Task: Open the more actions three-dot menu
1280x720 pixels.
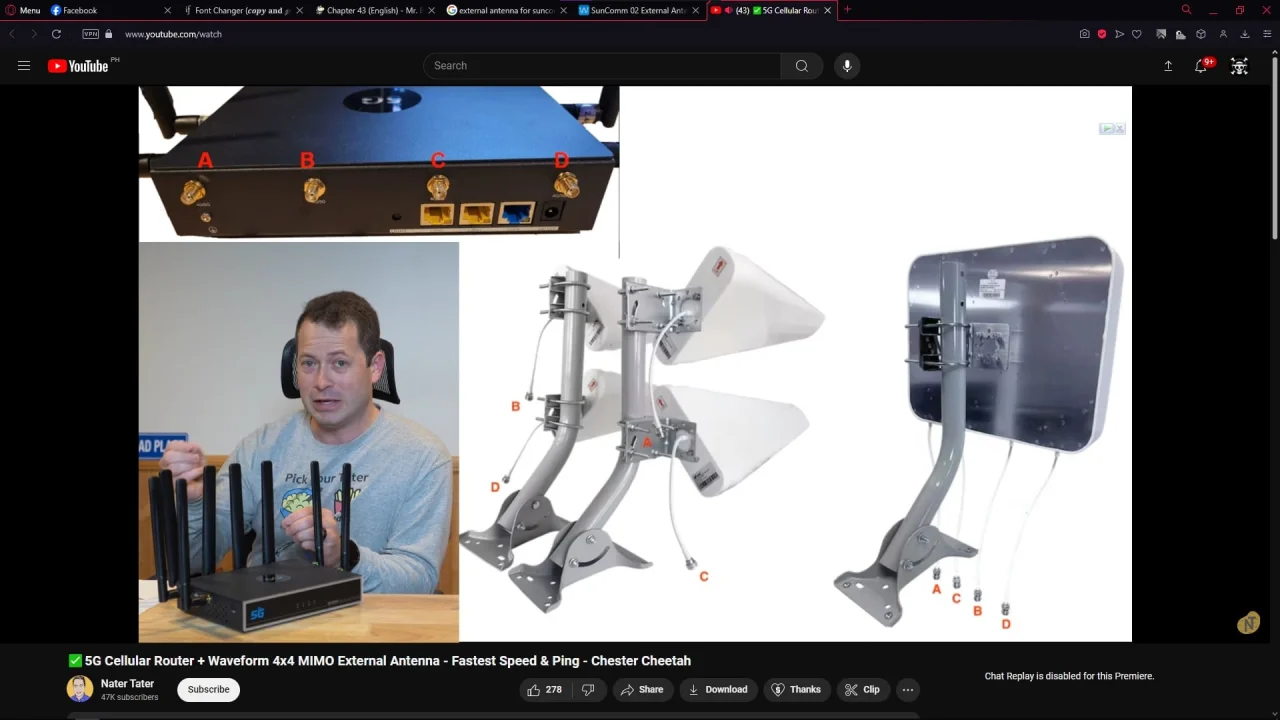Action: pos(908,689)
